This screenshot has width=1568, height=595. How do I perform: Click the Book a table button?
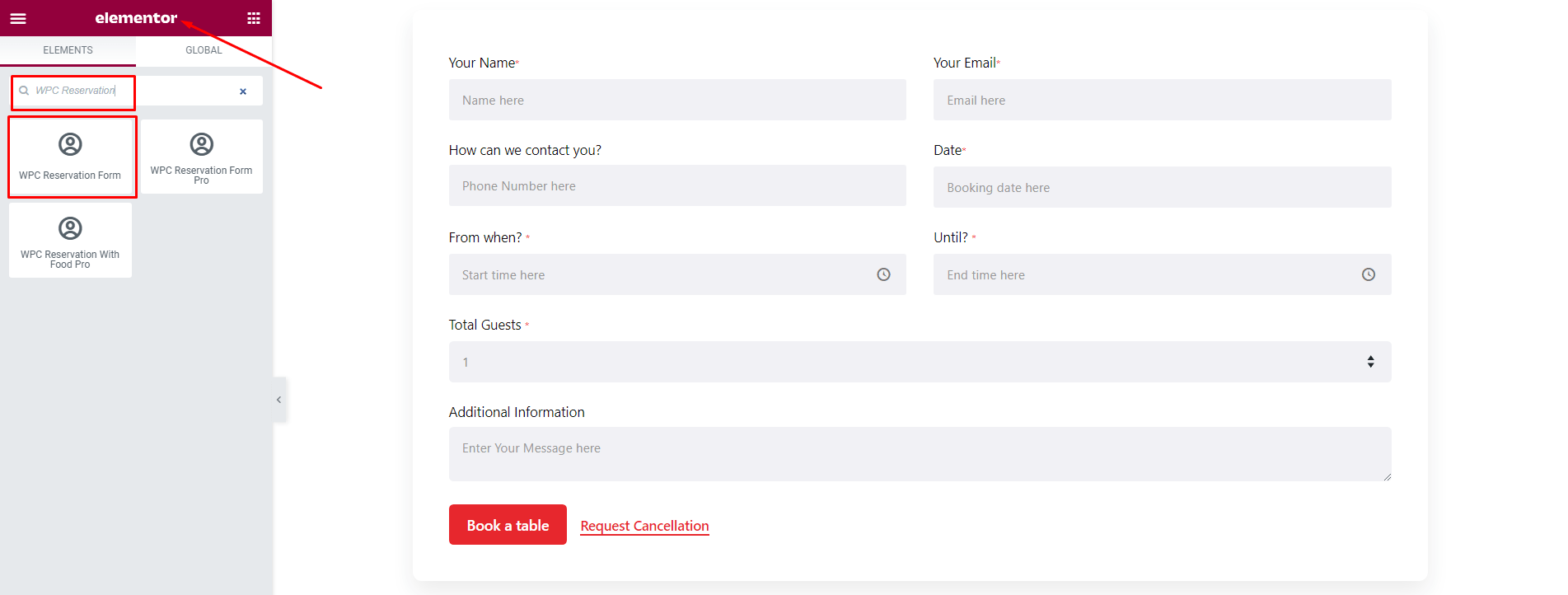[x=508, y=525]
